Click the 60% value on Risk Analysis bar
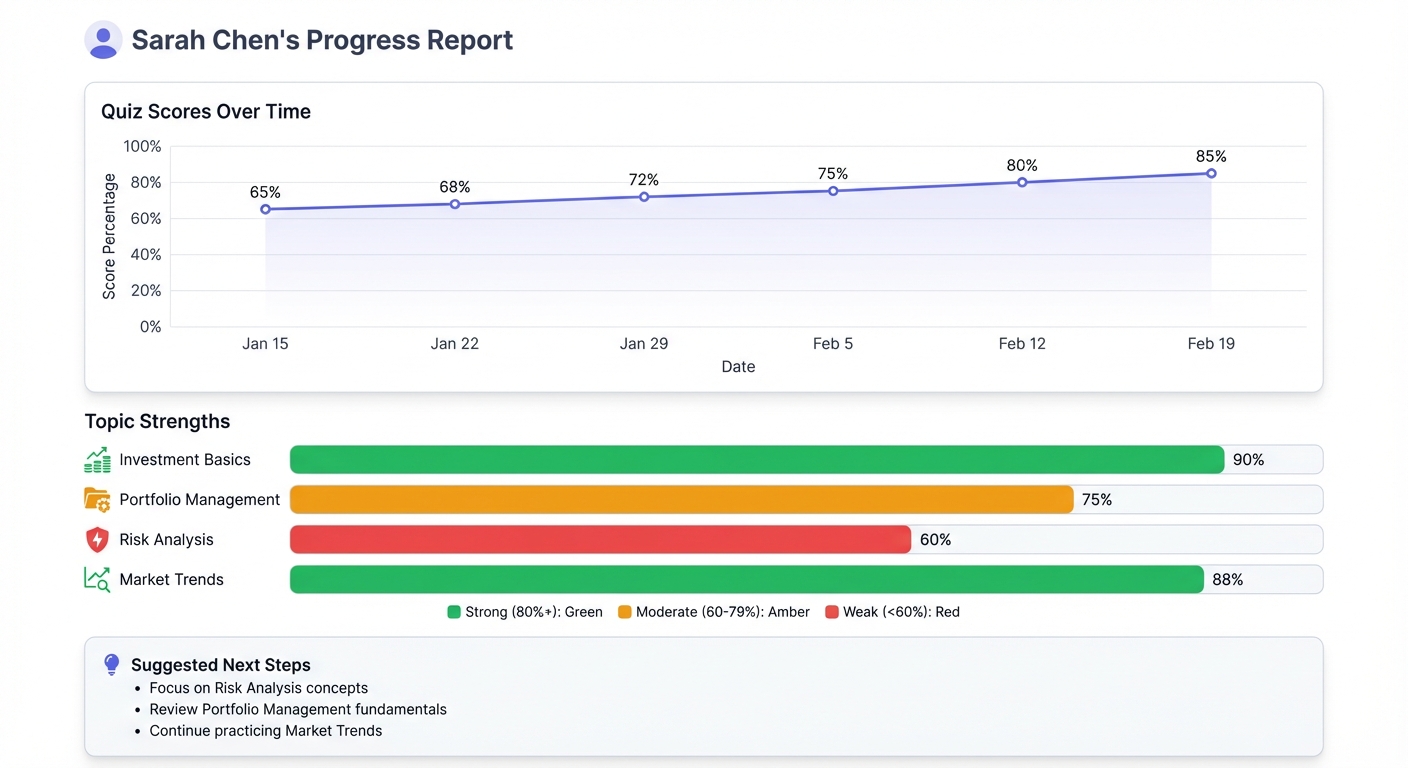Screen dimensions: 1408x768 (x=936, y=540)
